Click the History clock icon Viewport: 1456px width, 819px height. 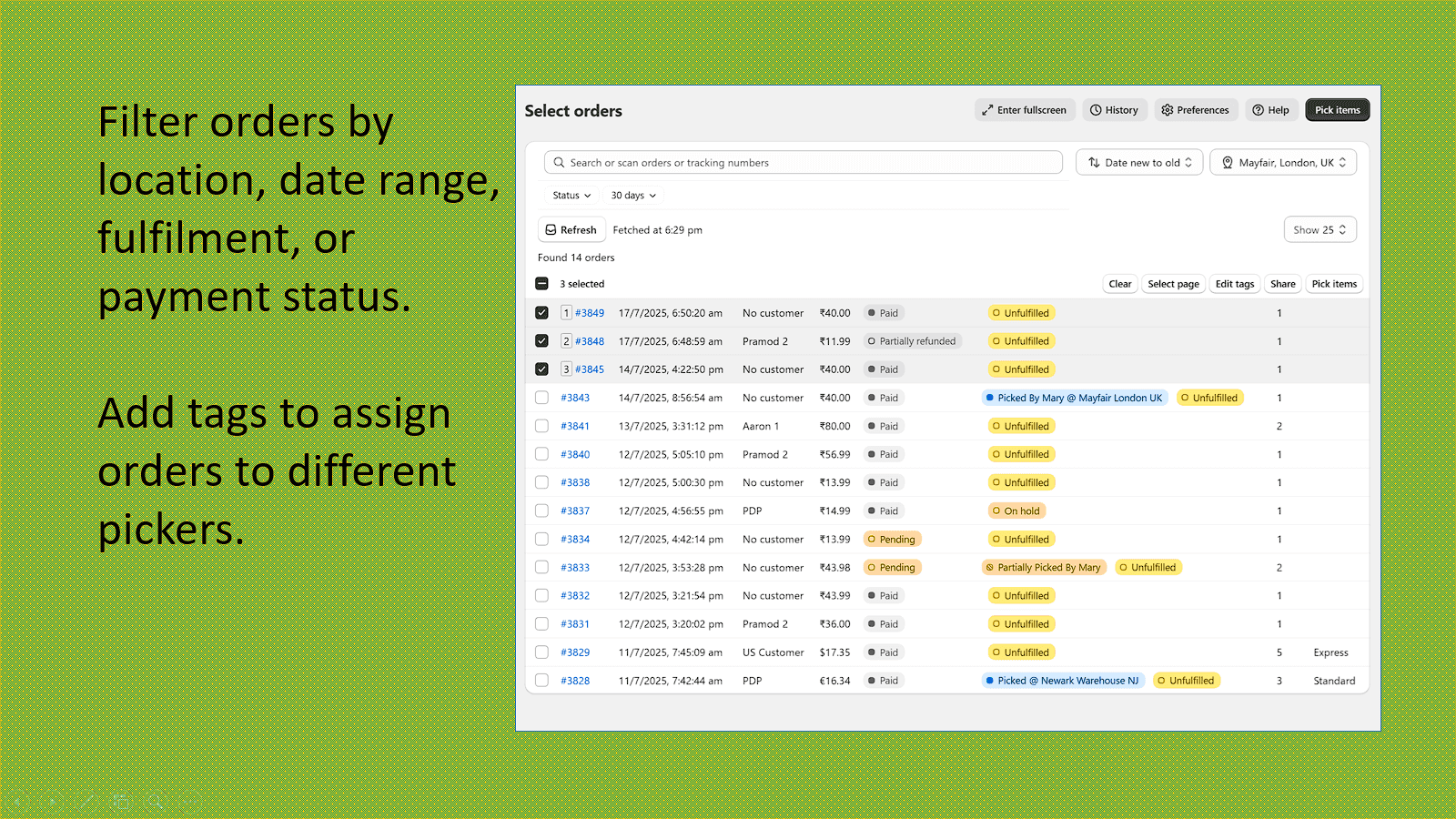(1097, 109)
